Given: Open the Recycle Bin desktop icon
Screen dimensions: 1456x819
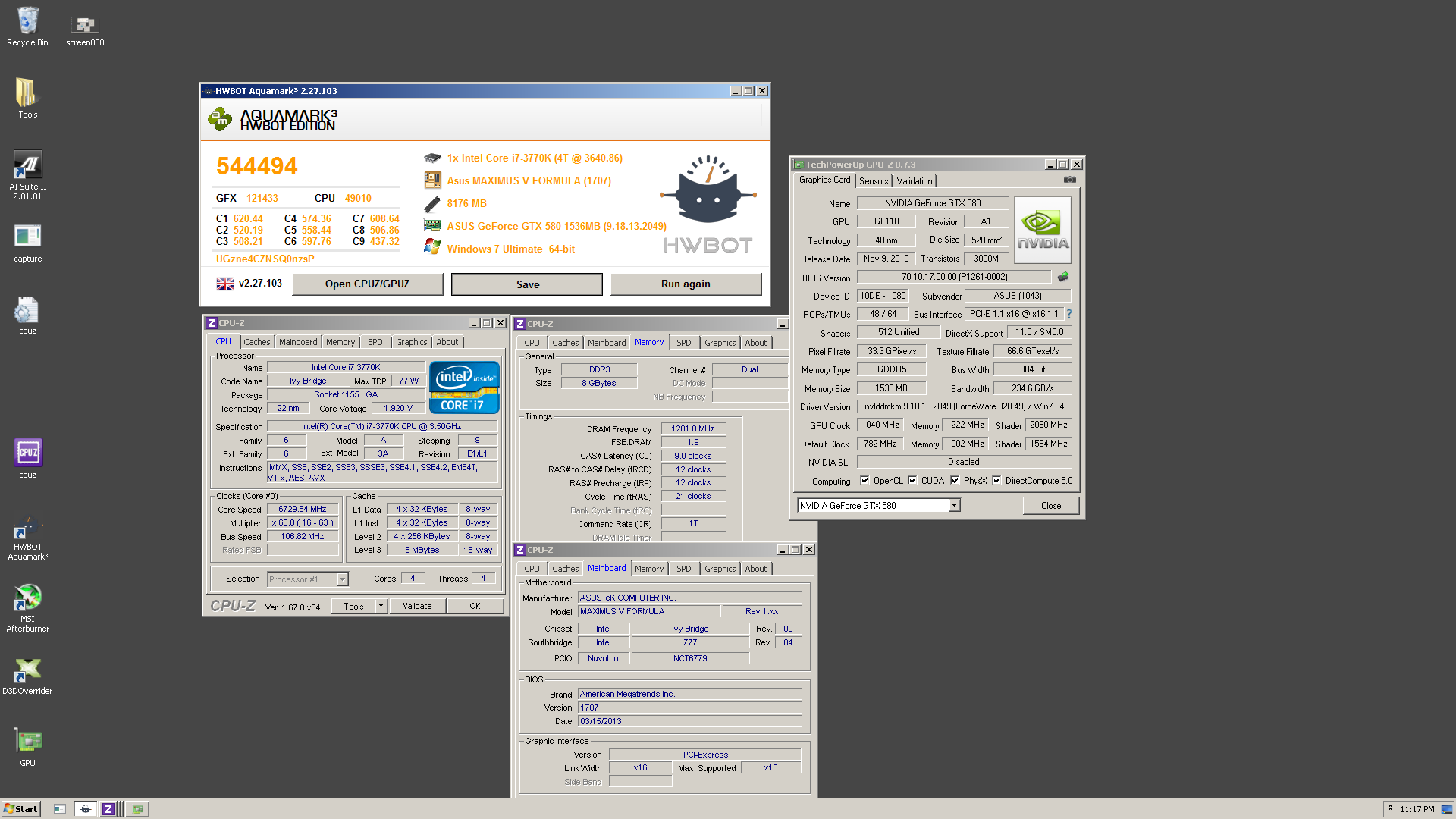Looking at the screenshot, I should pyautogui.click(x=27, y=27).
